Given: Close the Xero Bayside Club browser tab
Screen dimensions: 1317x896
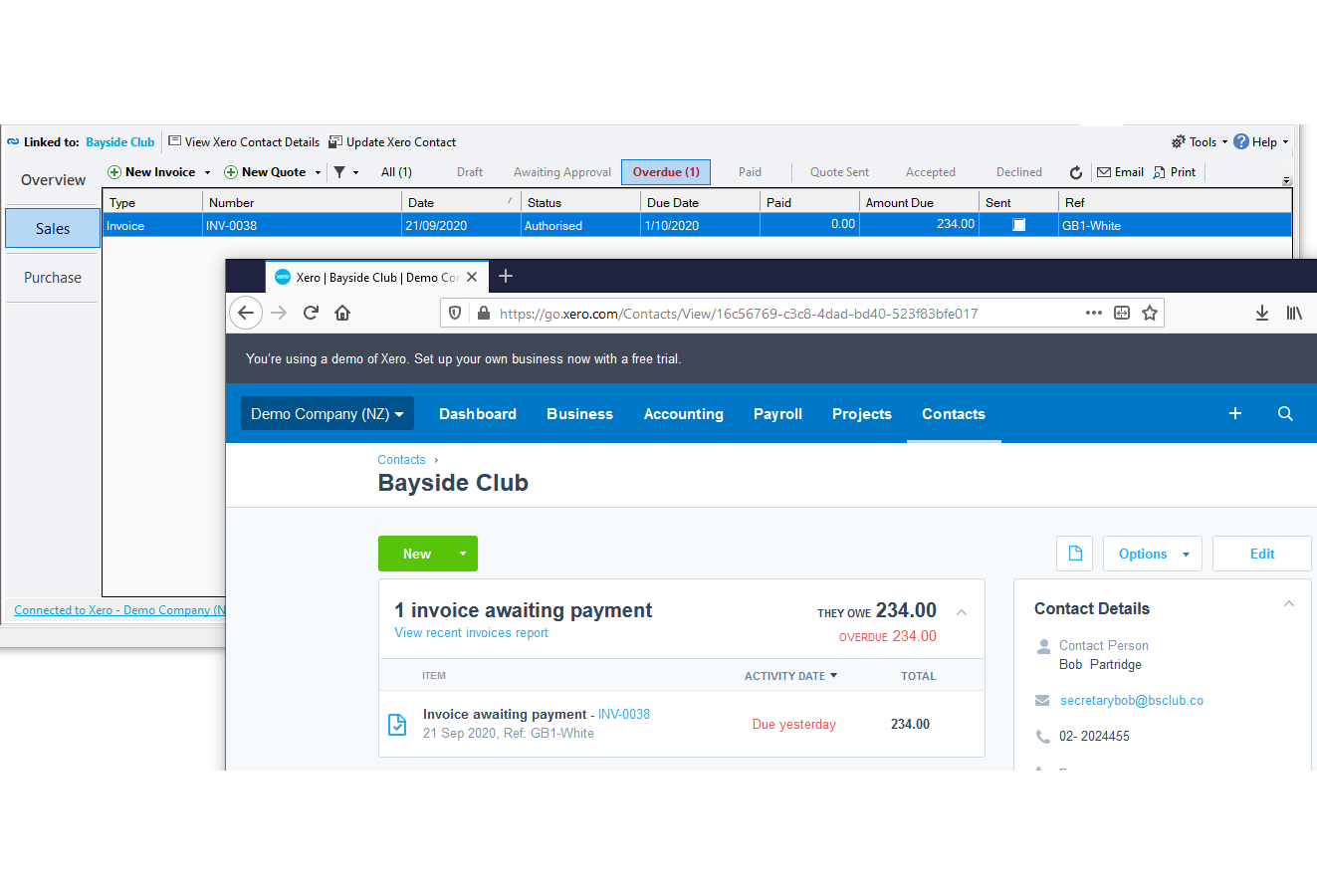Looking at the screenshot, I should (x=472, y=277).
